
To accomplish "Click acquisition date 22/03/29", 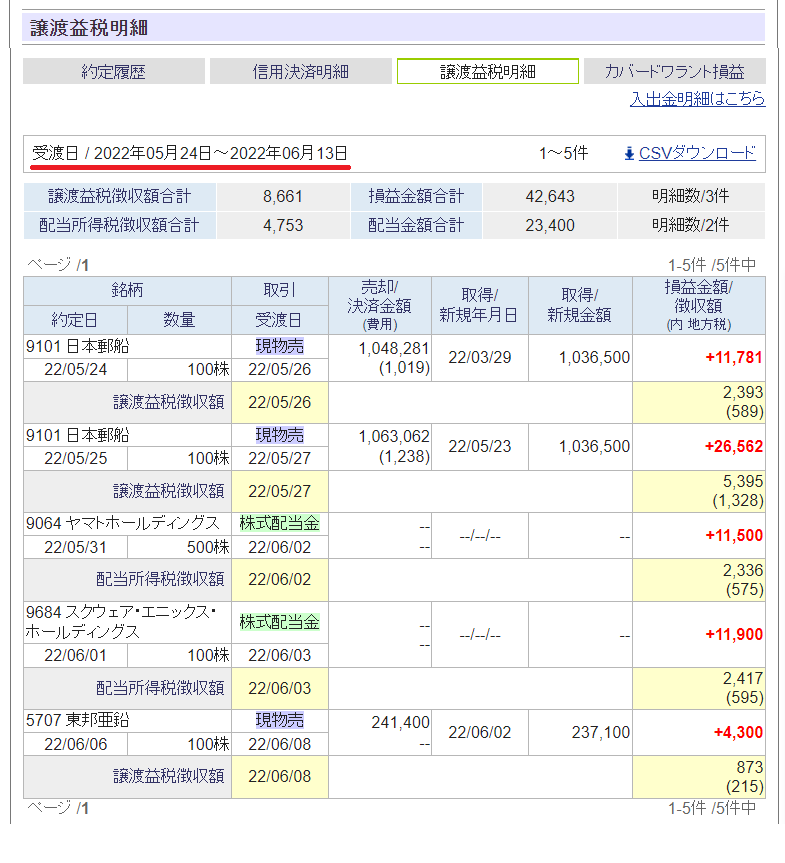I will [479, 358].
